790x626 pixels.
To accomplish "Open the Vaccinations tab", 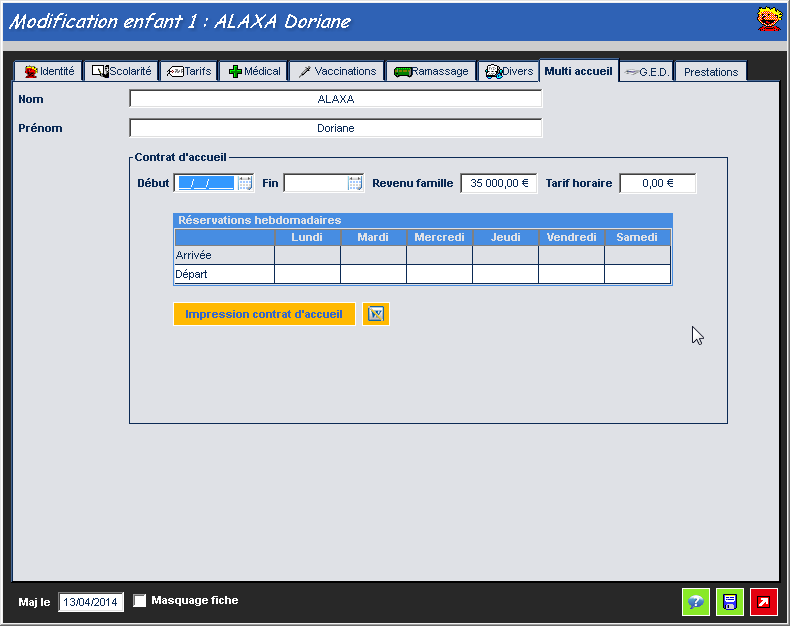I will [x=337, y=71].
